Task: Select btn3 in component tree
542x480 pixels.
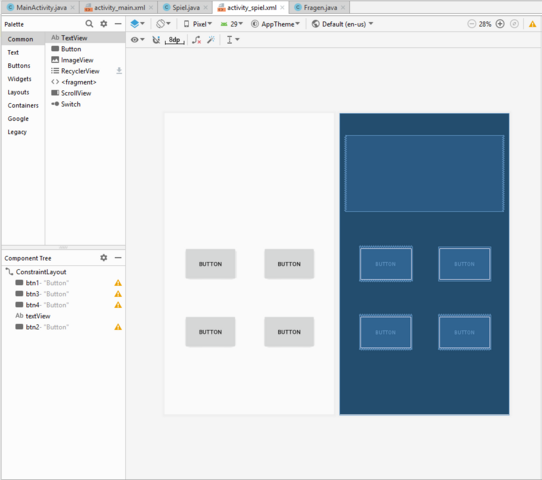Action: [63, 294]
